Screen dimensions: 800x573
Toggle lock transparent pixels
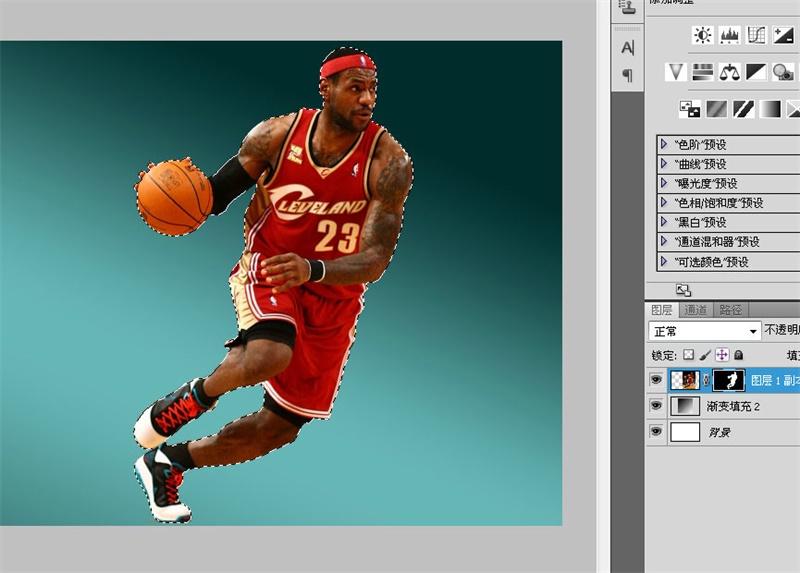[687, 355]
